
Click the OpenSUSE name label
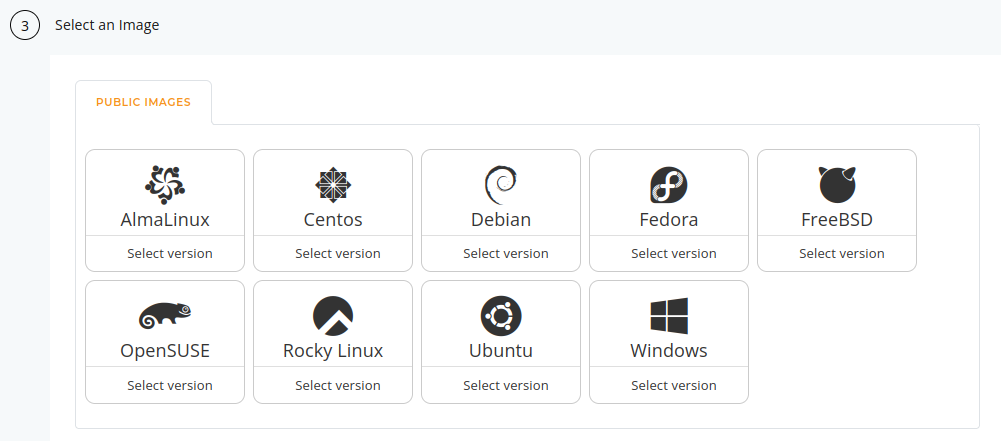pyautogui.click(x=165, y=350)
